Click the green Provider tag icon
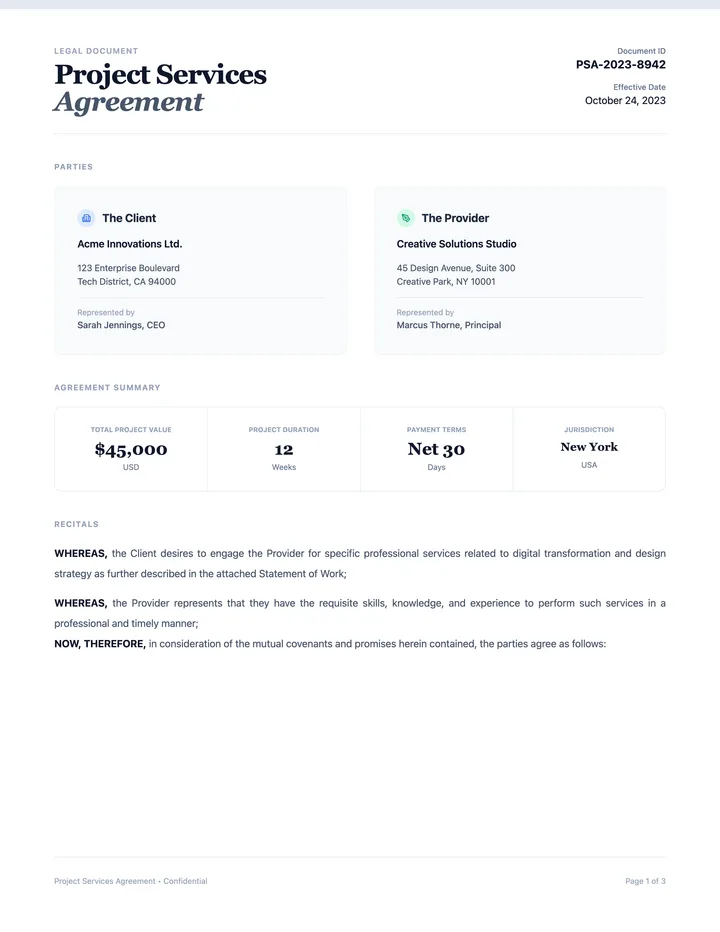The width and height of the screenshot is (720, 932). pos(405,218)
